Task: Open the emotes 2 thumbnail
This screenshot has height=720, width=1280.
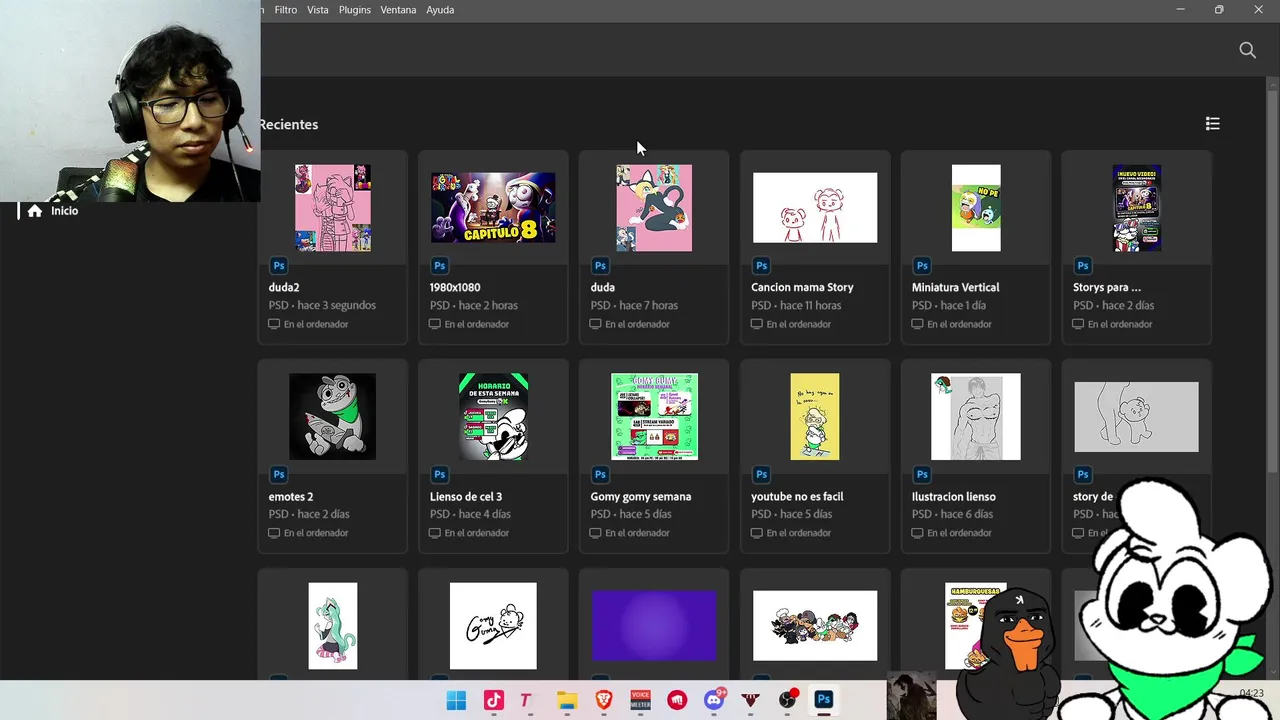Action: (333, 417)
